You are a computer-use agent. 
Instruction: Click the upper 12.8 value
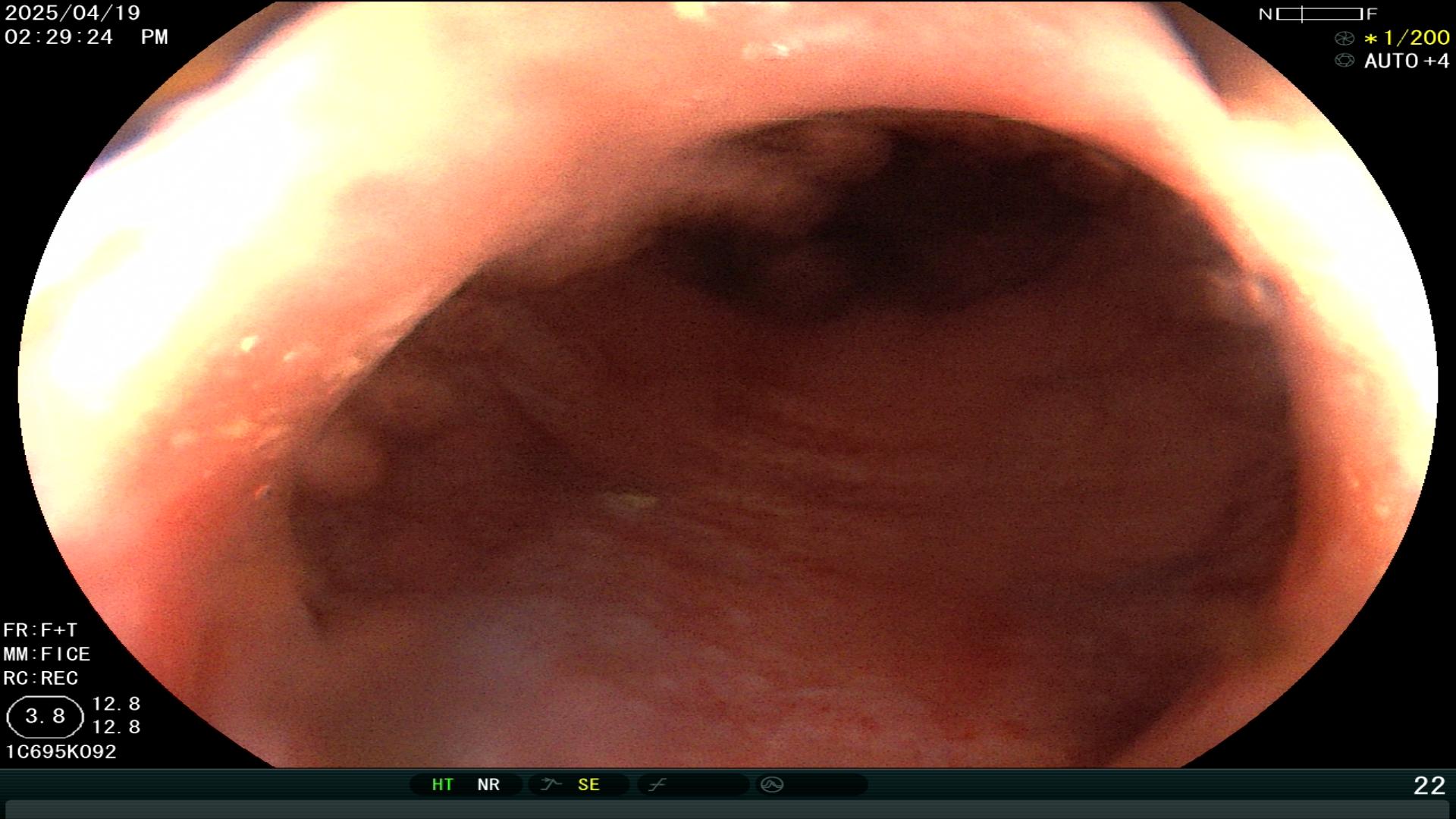[x=116, y=704]
